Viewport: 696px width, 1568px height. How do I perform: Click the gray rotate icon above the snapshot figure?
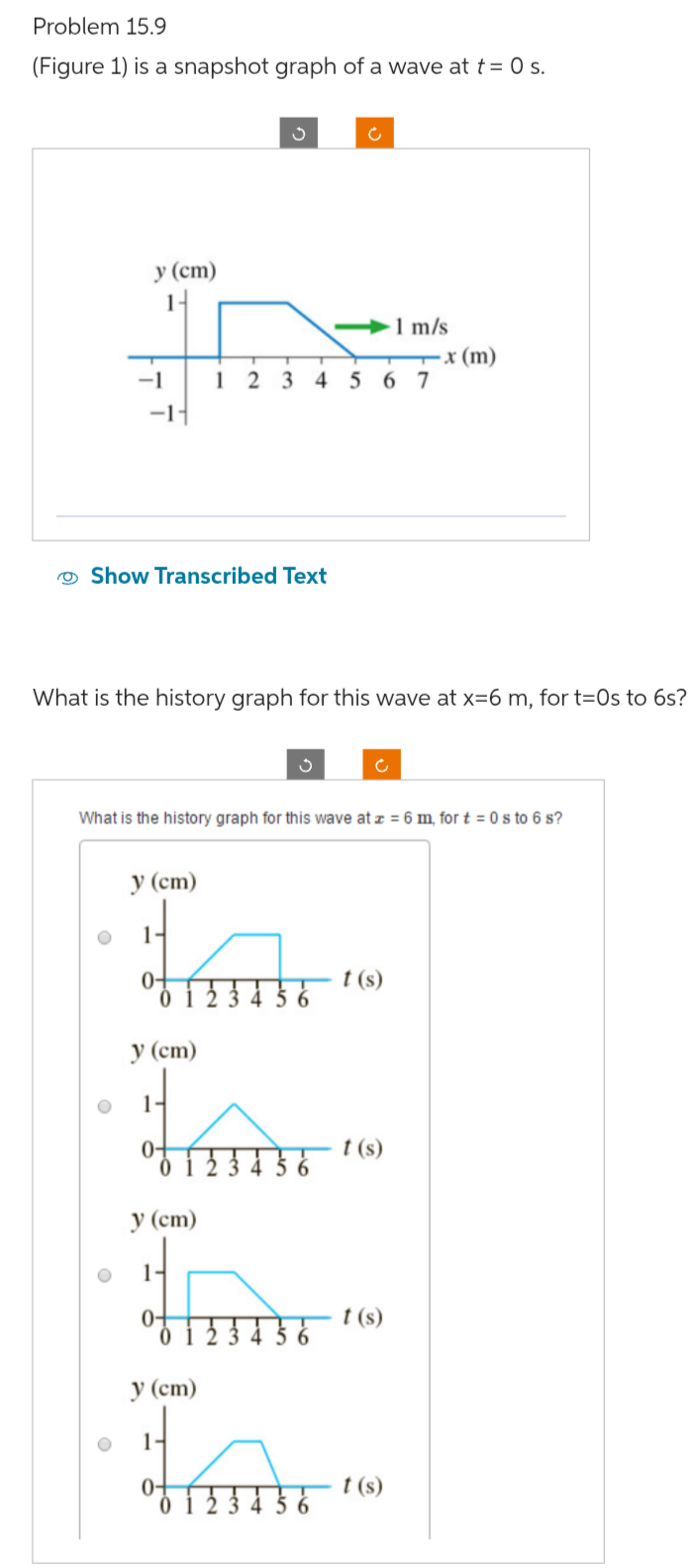[x=298, y=132]
